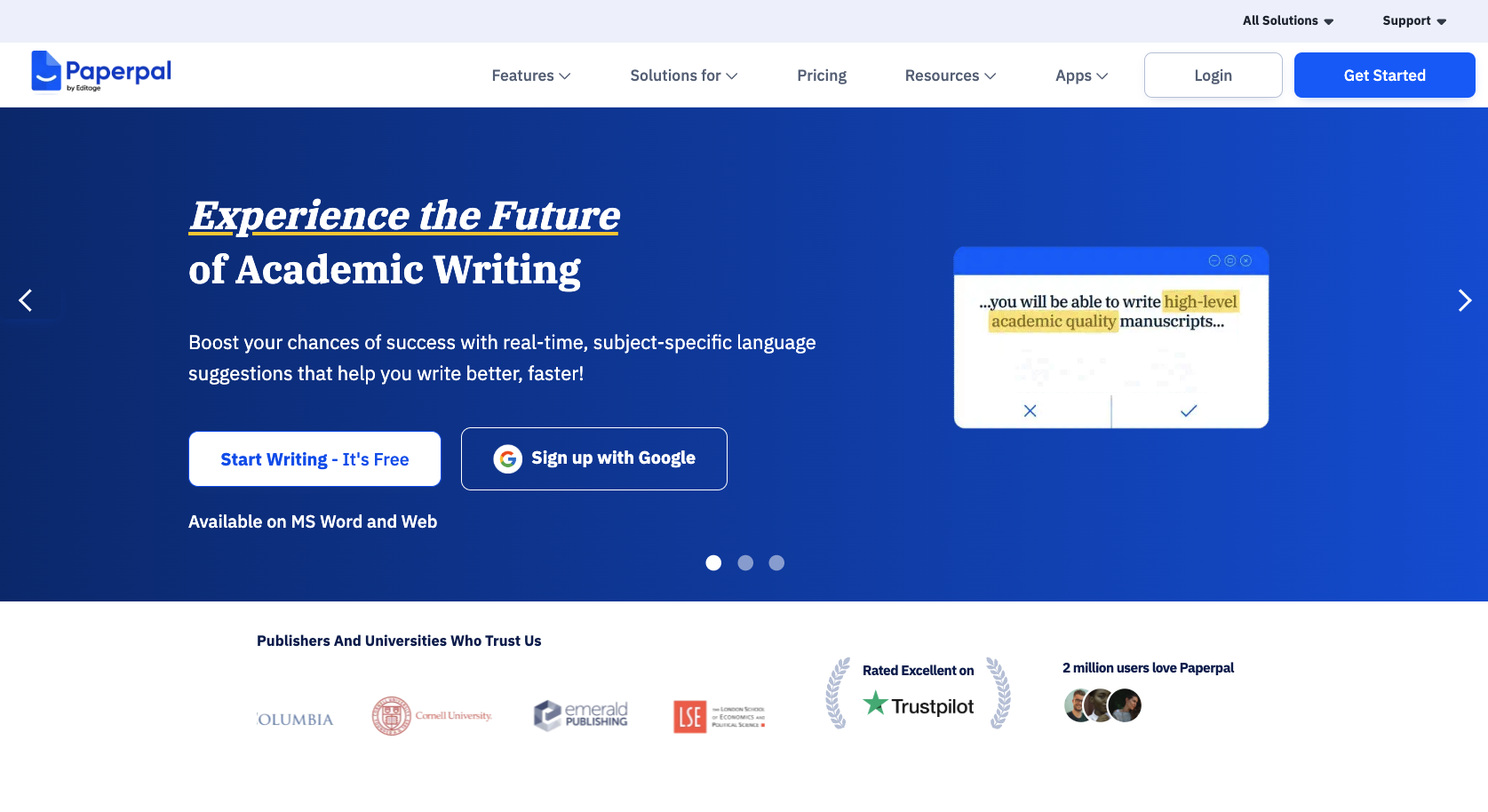Image resolution: width=1488 pixels, height=812 pixels.
Task: Open the Pricing page
Action: [822, 76]
